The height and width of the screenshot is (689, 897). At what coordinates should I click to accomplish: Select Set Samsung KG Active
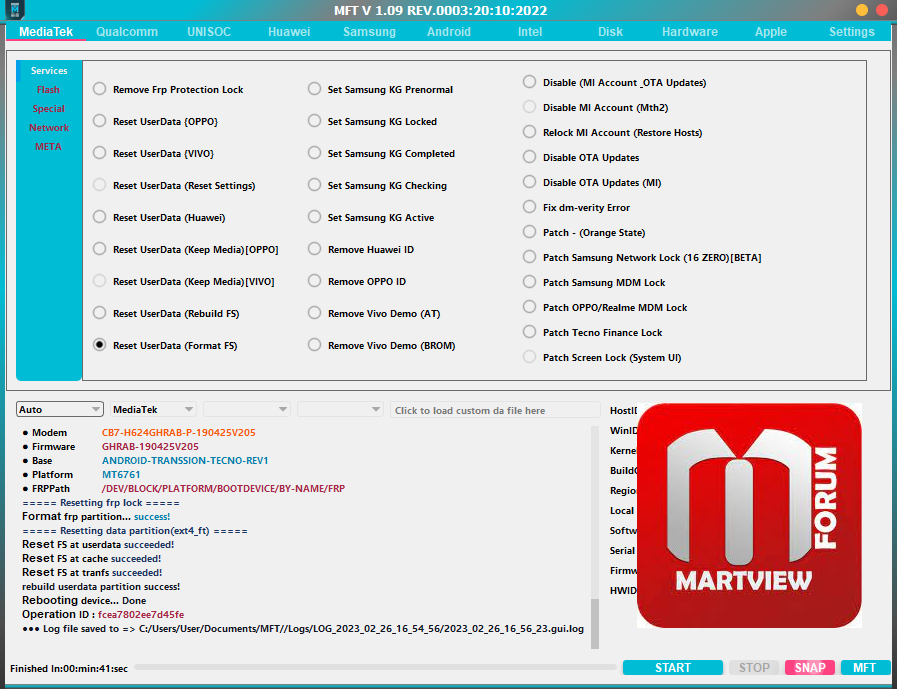(371, 217)
